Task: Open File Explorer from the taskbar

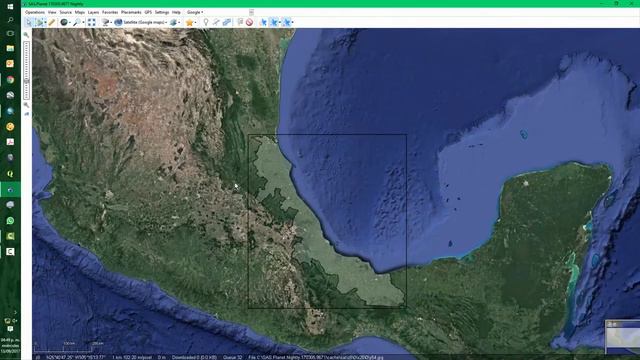Action: coord(10,48)
